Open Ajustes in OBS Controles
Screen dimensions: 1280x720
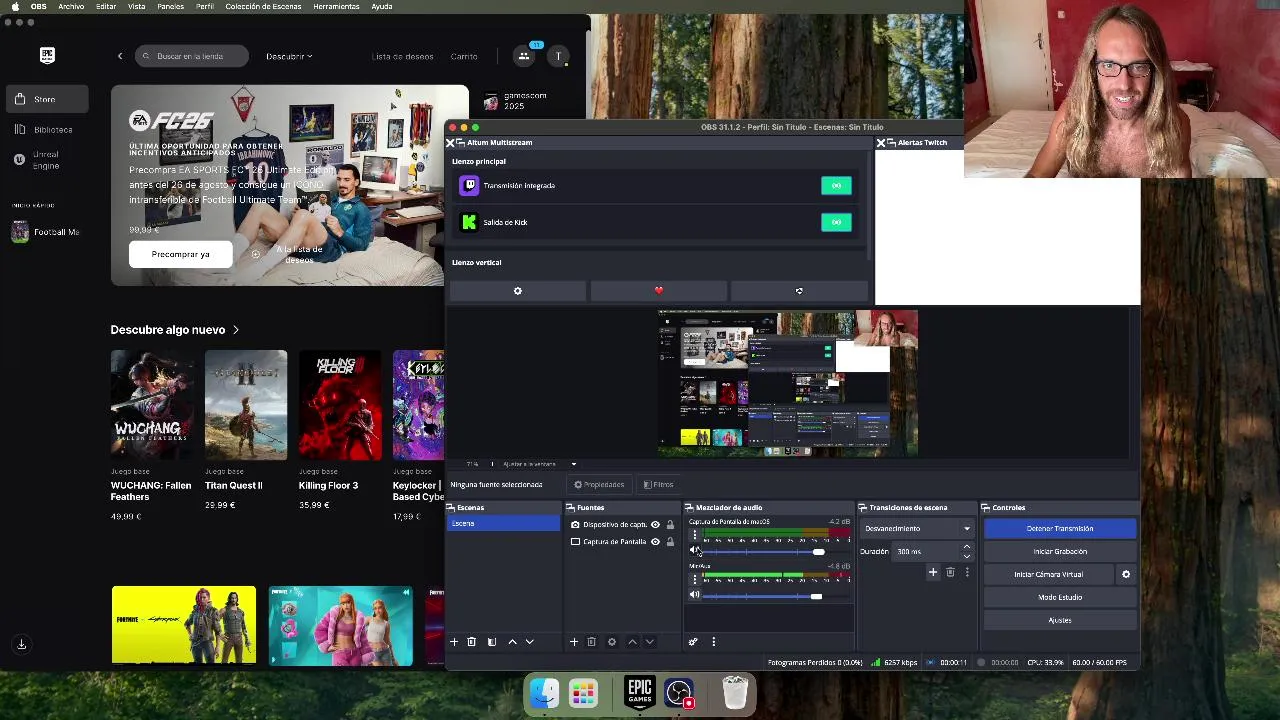1060,620
